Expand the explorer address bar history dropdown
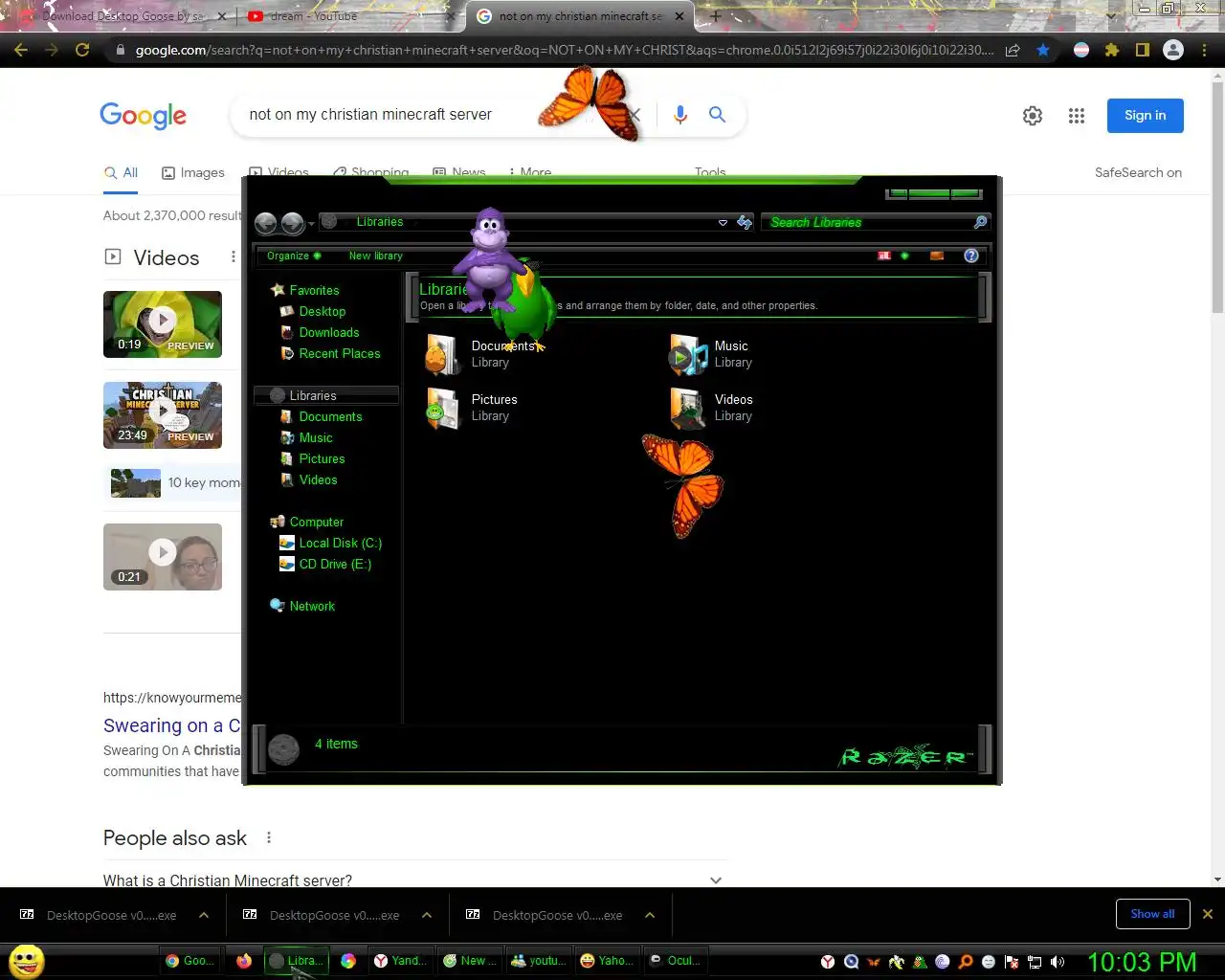The image size is (1225, 980). 723,222
